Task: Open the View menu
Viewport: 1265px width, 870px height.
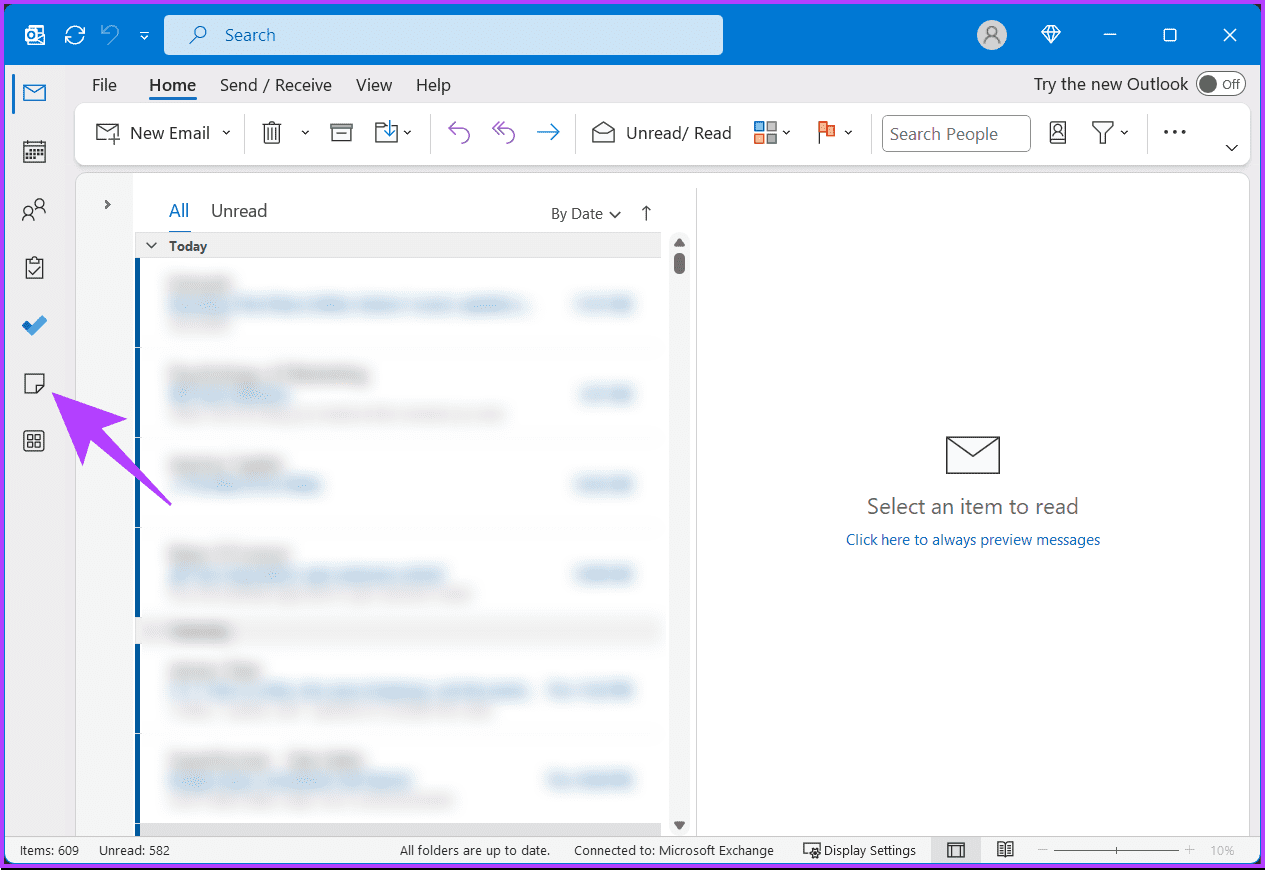Action: (x=373, y=85)
